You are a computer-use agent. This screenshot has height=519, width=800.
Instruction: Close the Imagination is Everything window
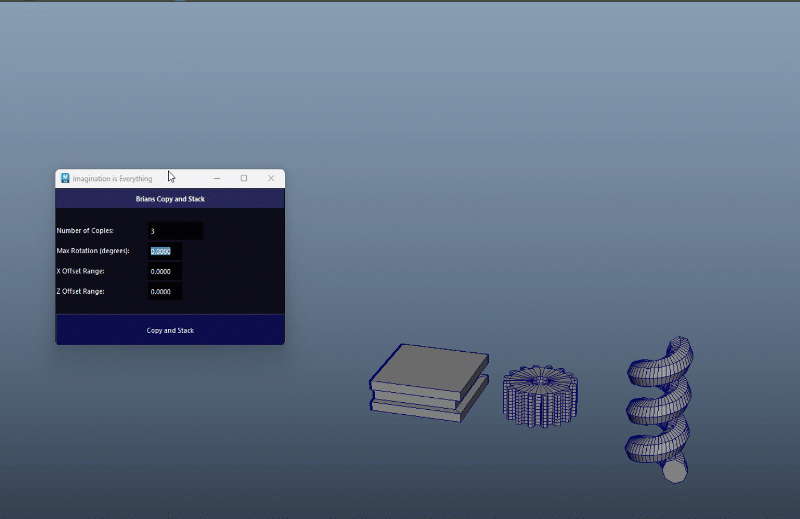[x=271, y=178]
